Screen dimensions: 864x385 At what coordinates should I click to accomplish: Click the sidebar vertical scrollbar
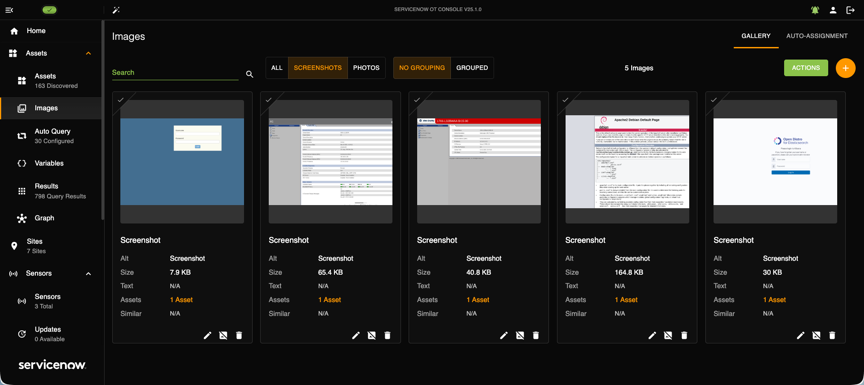click(x=102, y=120)
